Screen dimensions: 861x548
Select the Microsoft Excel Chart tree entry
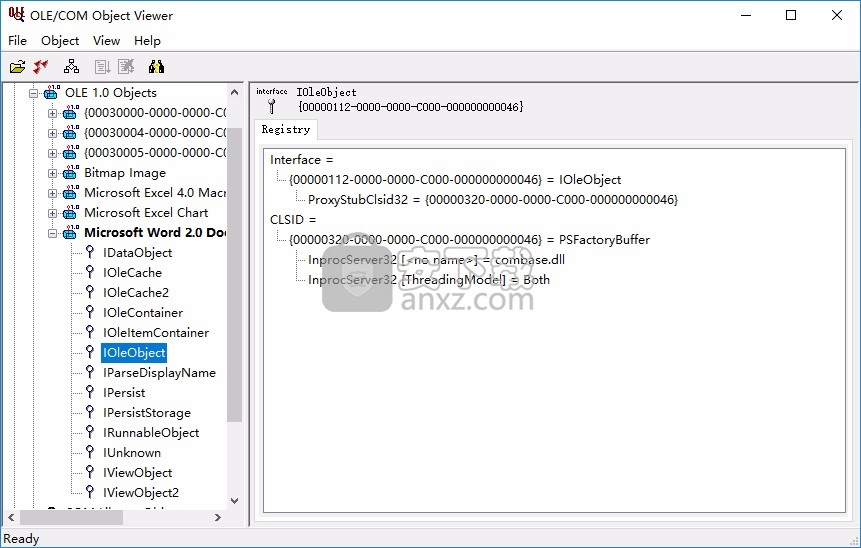146,213
